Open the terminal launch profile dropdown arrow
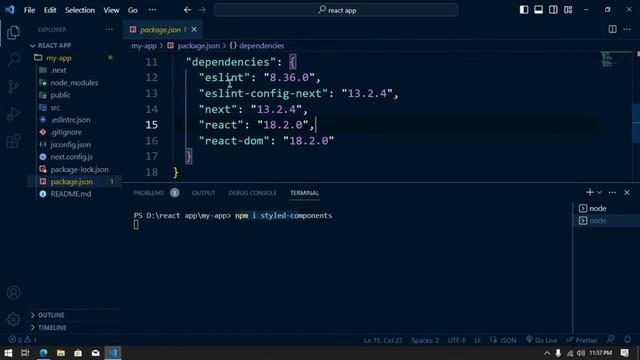Image resolution: width=640 pixels, height=360 pixels. coord(599,192)
